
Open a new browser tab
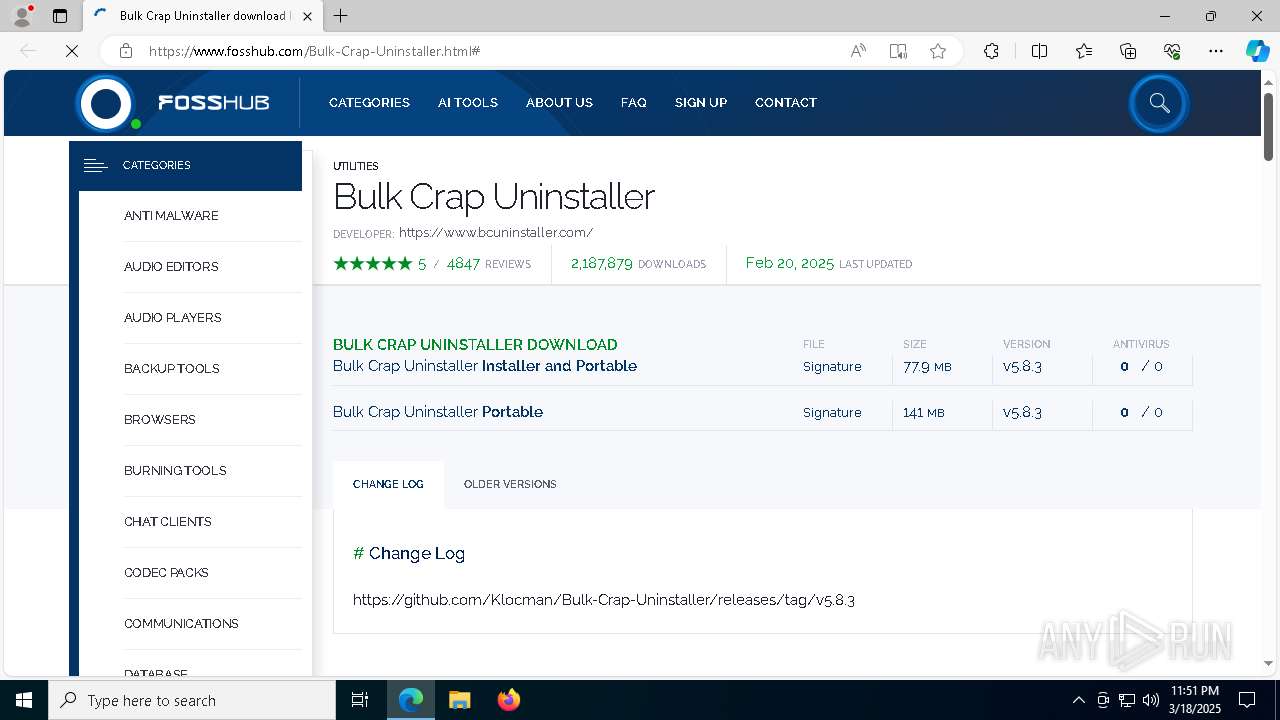(341, 16)
